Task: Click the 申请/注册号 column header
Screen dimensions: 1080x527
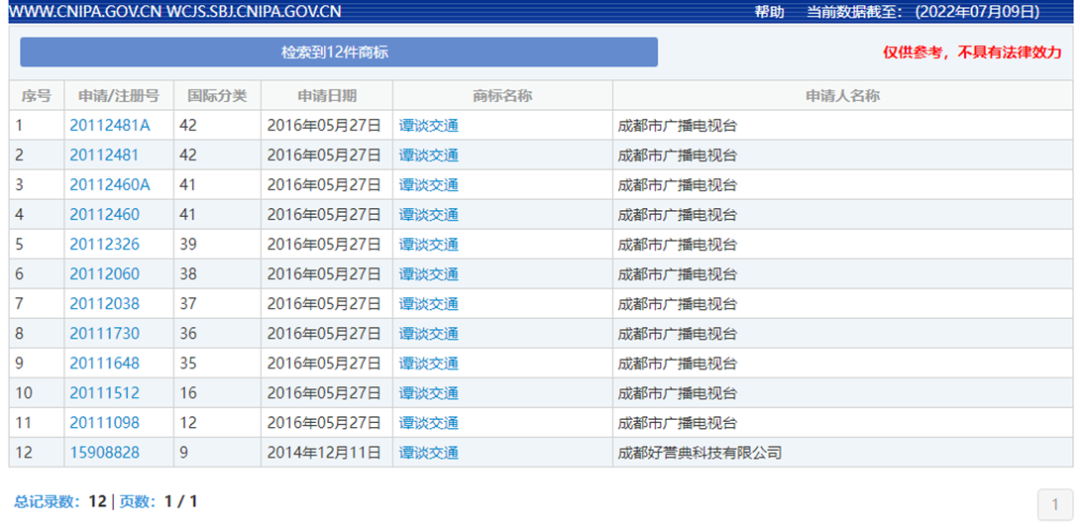Action: 118,96
